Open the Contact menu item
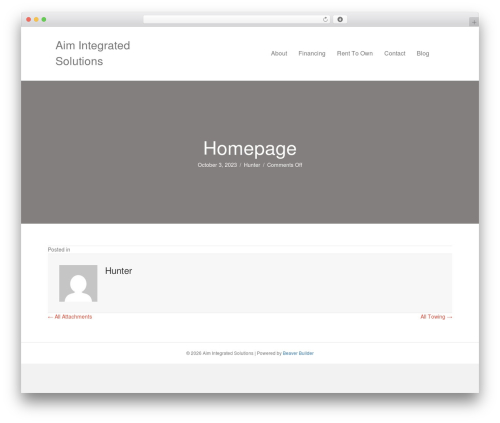 [x=395, y=53]
